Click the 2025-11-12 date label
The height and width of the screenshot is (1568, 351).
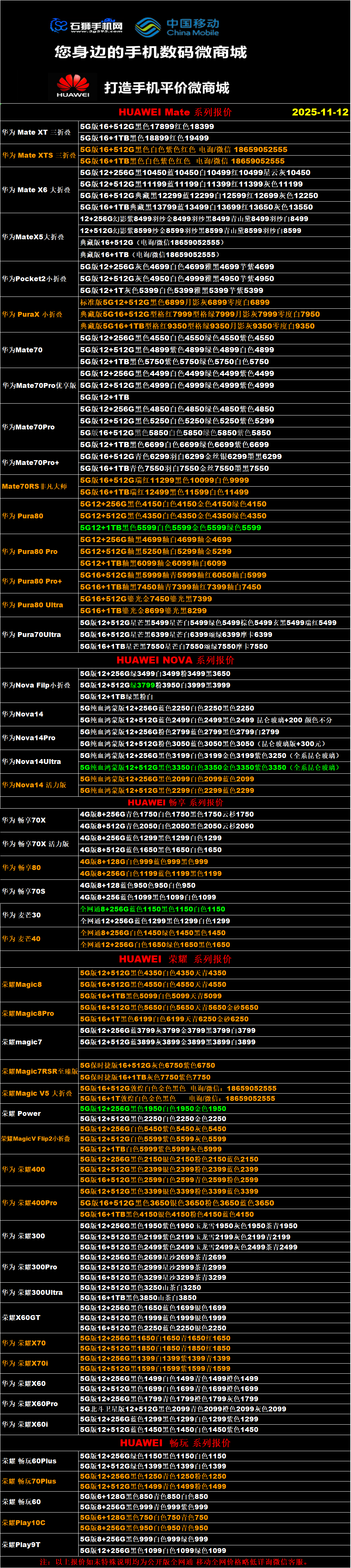point(320,112)
